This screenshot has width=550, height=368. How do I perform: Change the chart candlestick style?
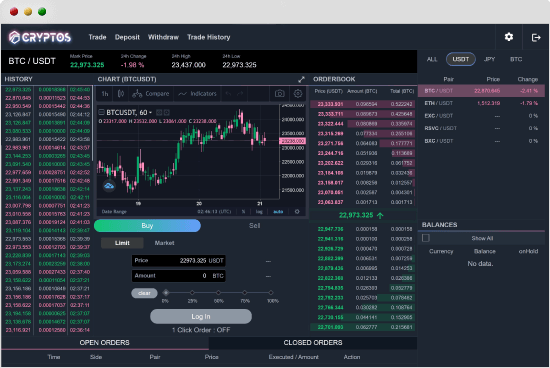121,94
